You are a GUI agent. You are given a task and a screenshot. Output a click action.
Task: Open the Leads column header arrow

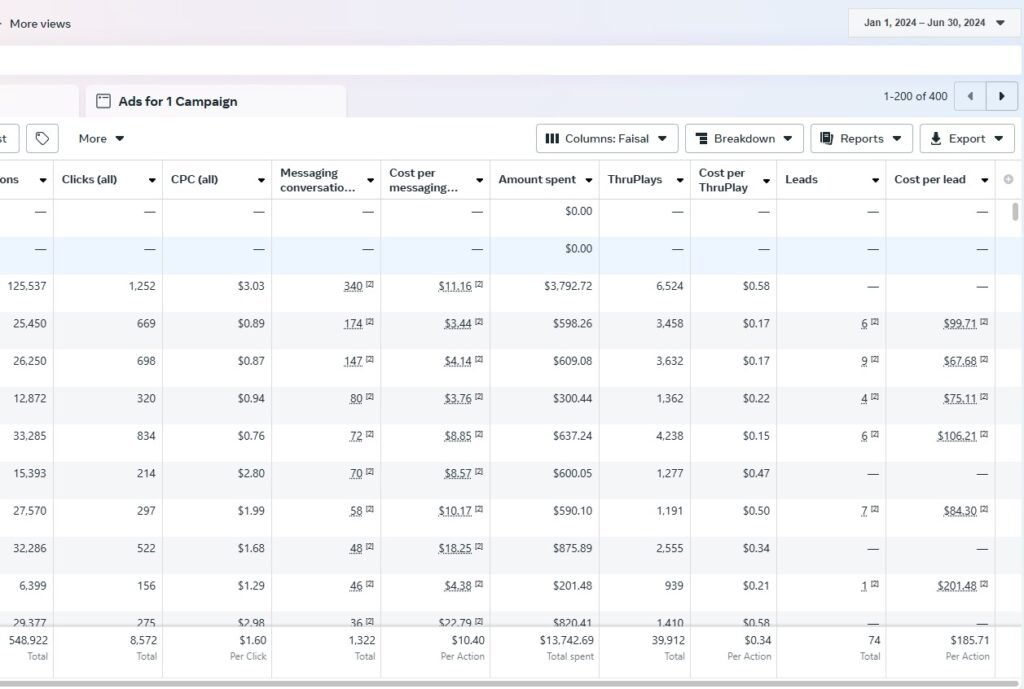tap(876, 180)
